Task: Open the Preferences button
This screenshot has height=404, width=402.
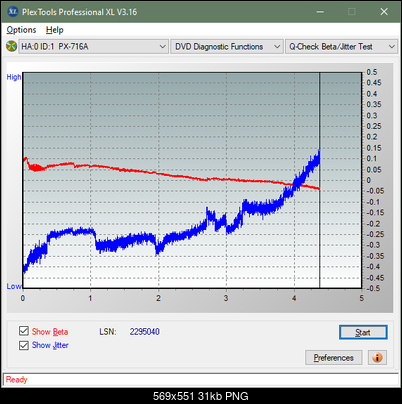Action: click(333, 358)
